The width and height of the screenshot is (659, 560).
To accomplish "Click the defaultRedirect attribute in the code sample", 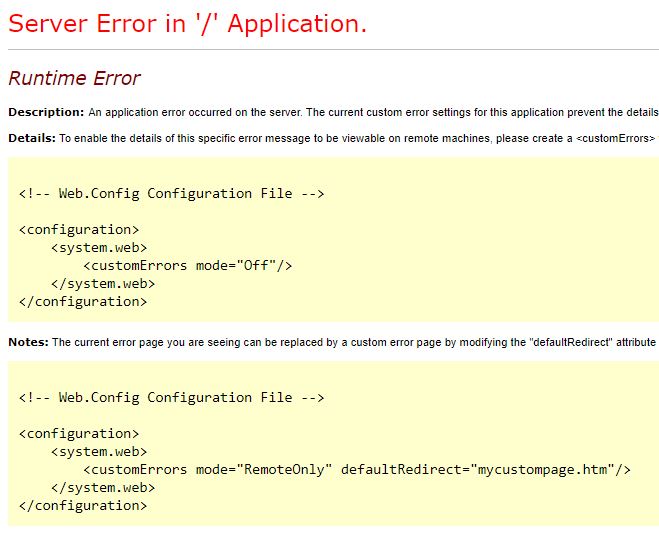I will tap(400, 469).
